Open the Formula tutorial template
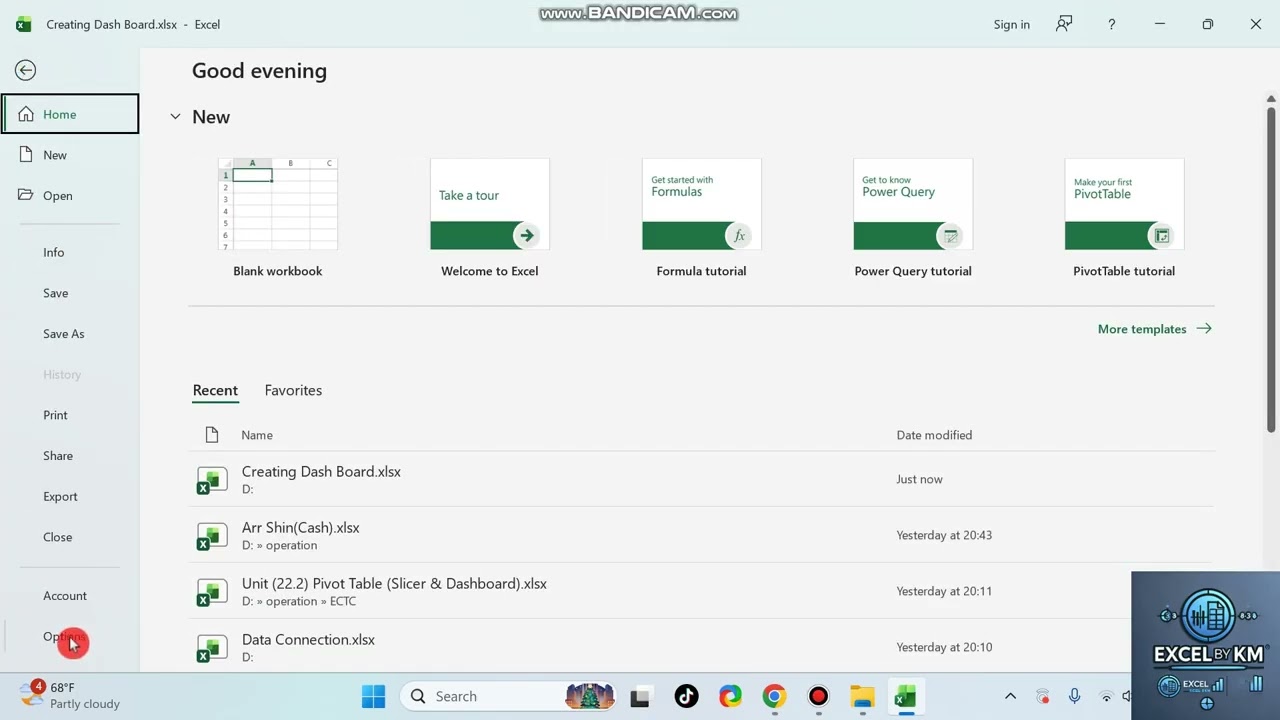Image resolution: width=1280 pixels, height=720 pixels. click(701, 218)
